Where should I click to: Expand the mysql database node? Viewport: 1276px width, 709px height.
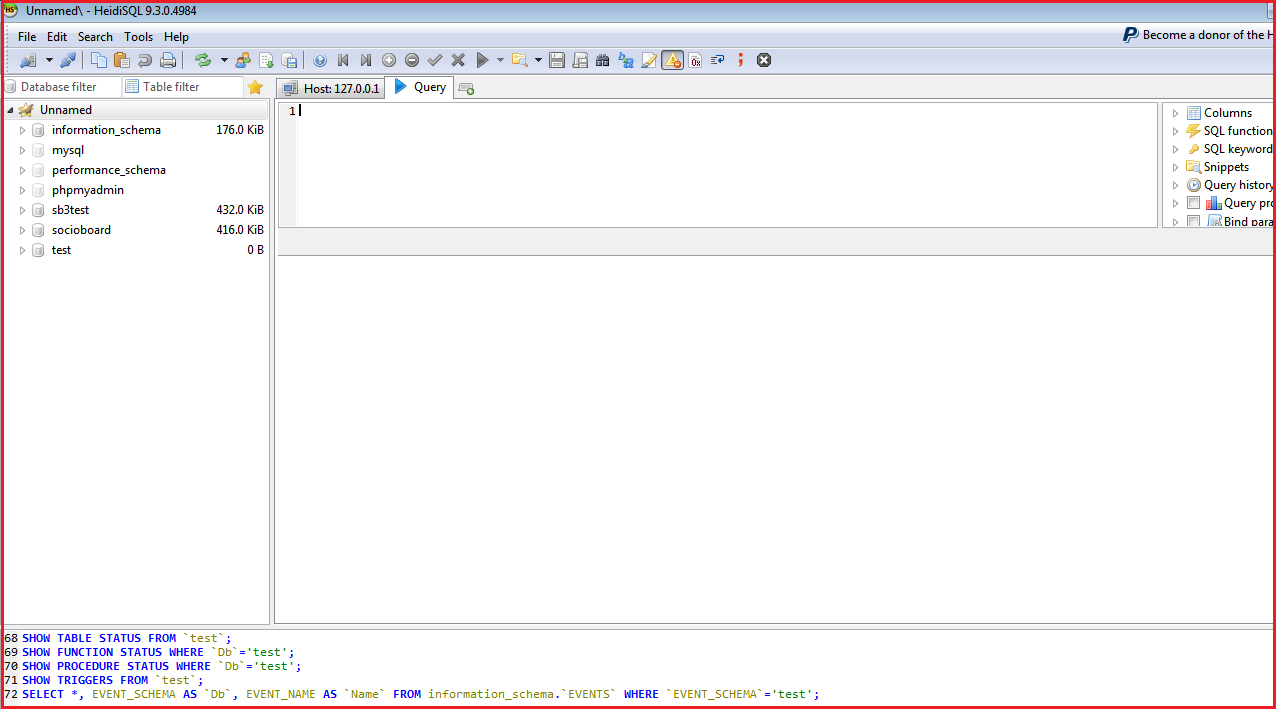[x=22, y=150]
